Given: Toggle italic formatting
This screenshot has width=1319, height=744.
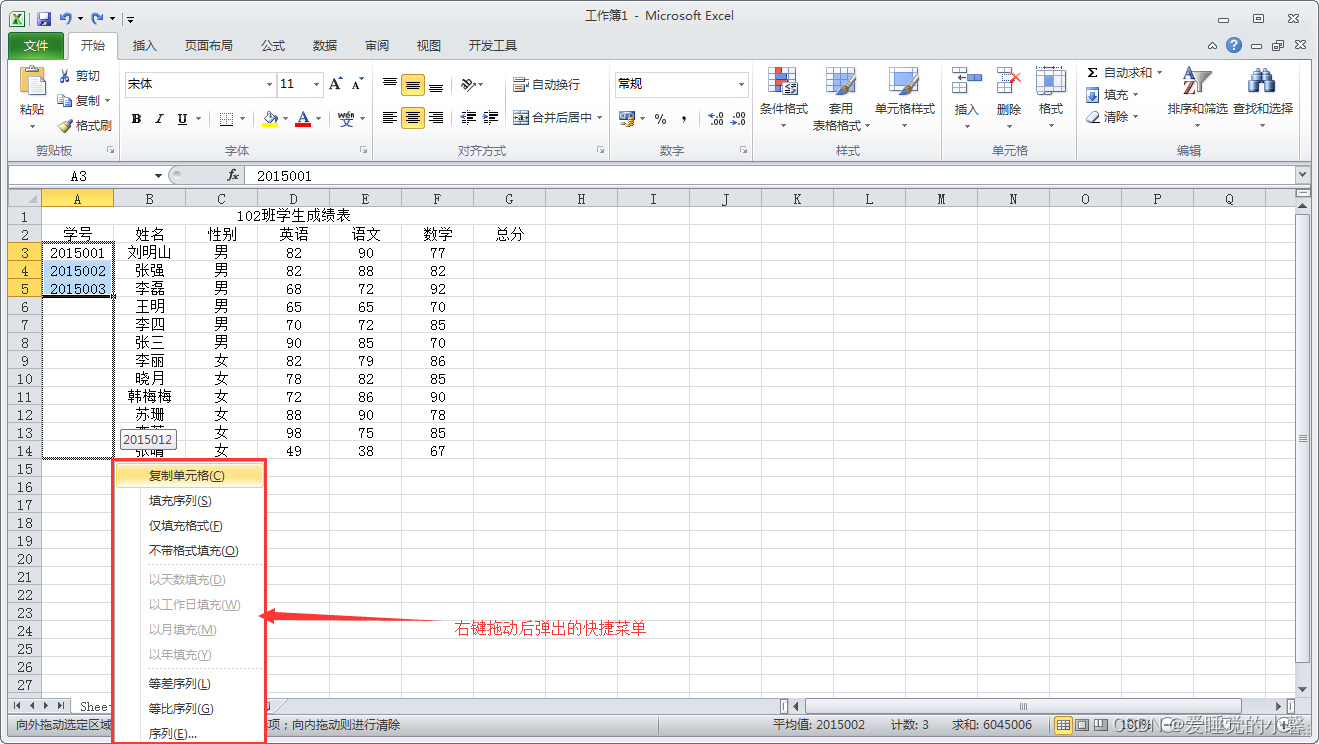Looking at the screenshot, I should pyautogui.click(x=160, y=119).
